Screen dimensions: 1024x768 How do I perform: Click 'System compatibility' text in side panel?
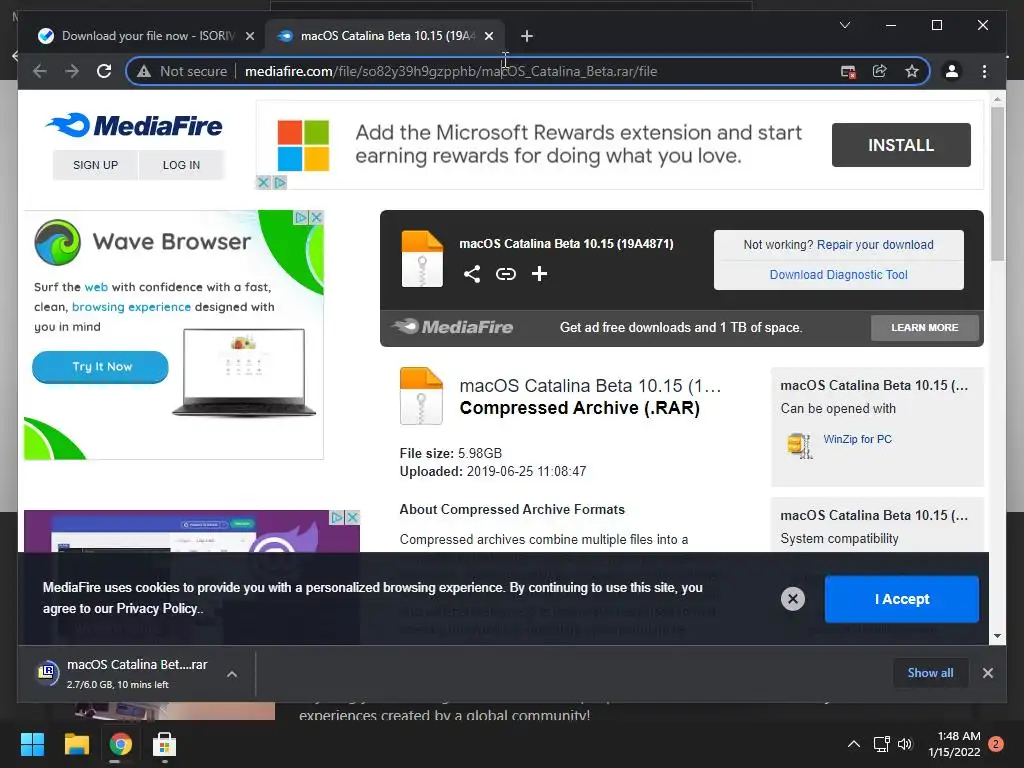click(x=839, y=539)
